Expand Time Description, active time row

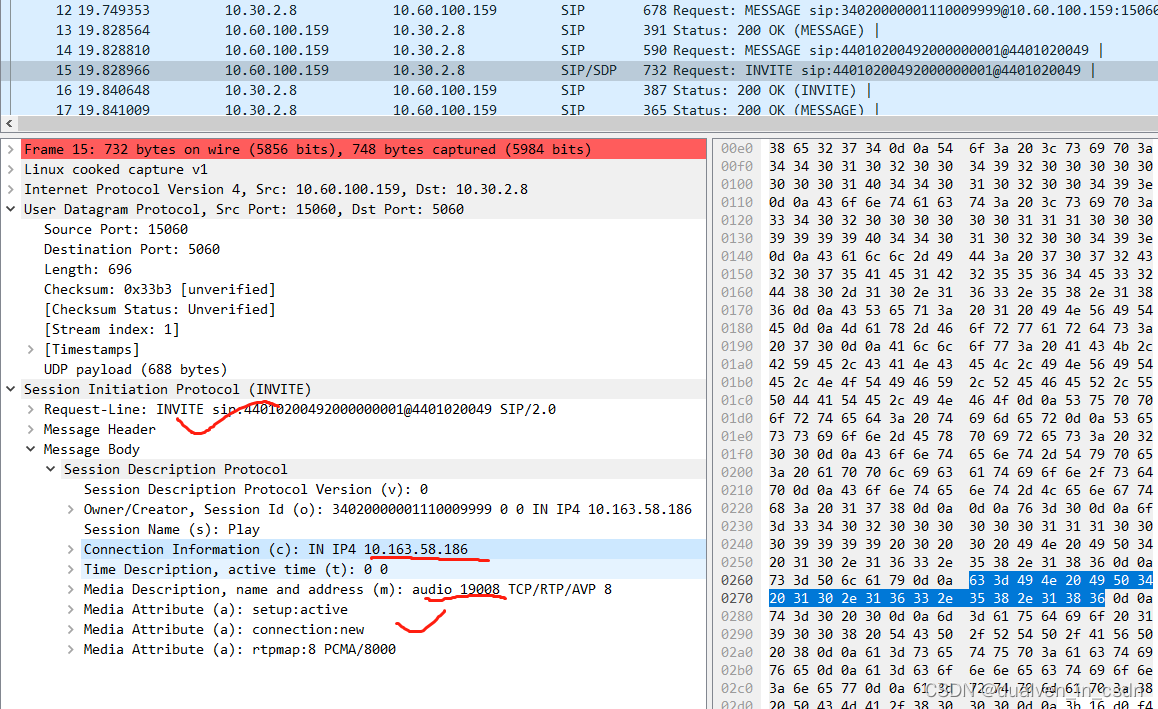70,569
